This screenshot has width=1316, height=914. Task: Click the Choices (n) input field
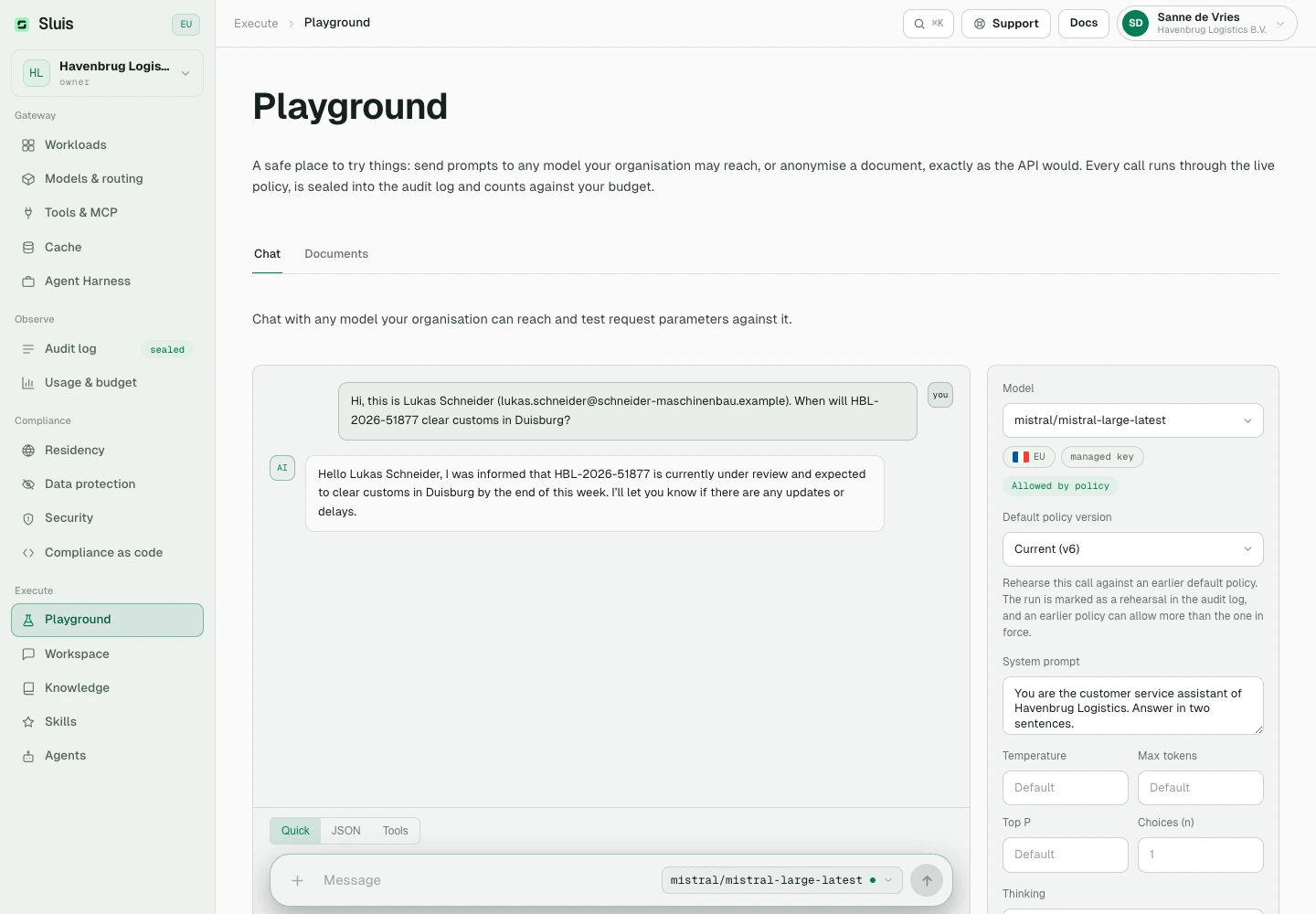pos(1201,855)
